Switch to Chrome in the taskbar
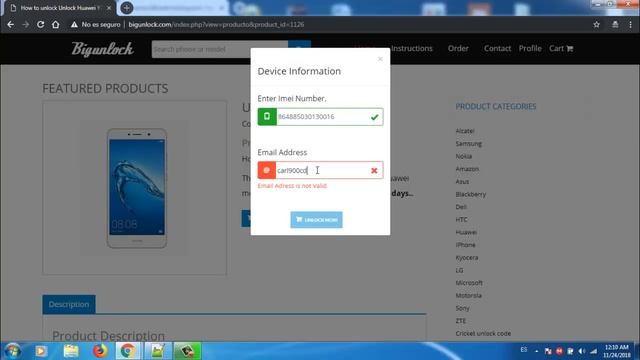The width and height of the screenshot is (640, 360). coord(128,351)
